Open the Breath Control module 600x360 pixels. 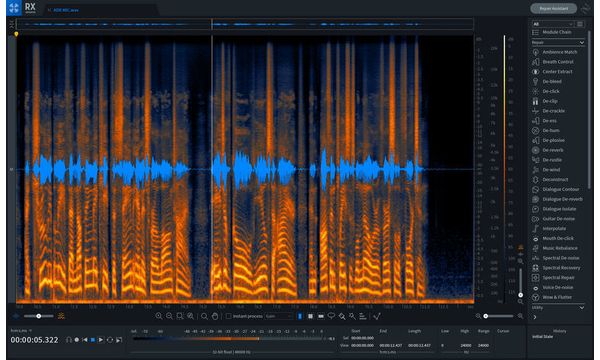coord(553,62)
